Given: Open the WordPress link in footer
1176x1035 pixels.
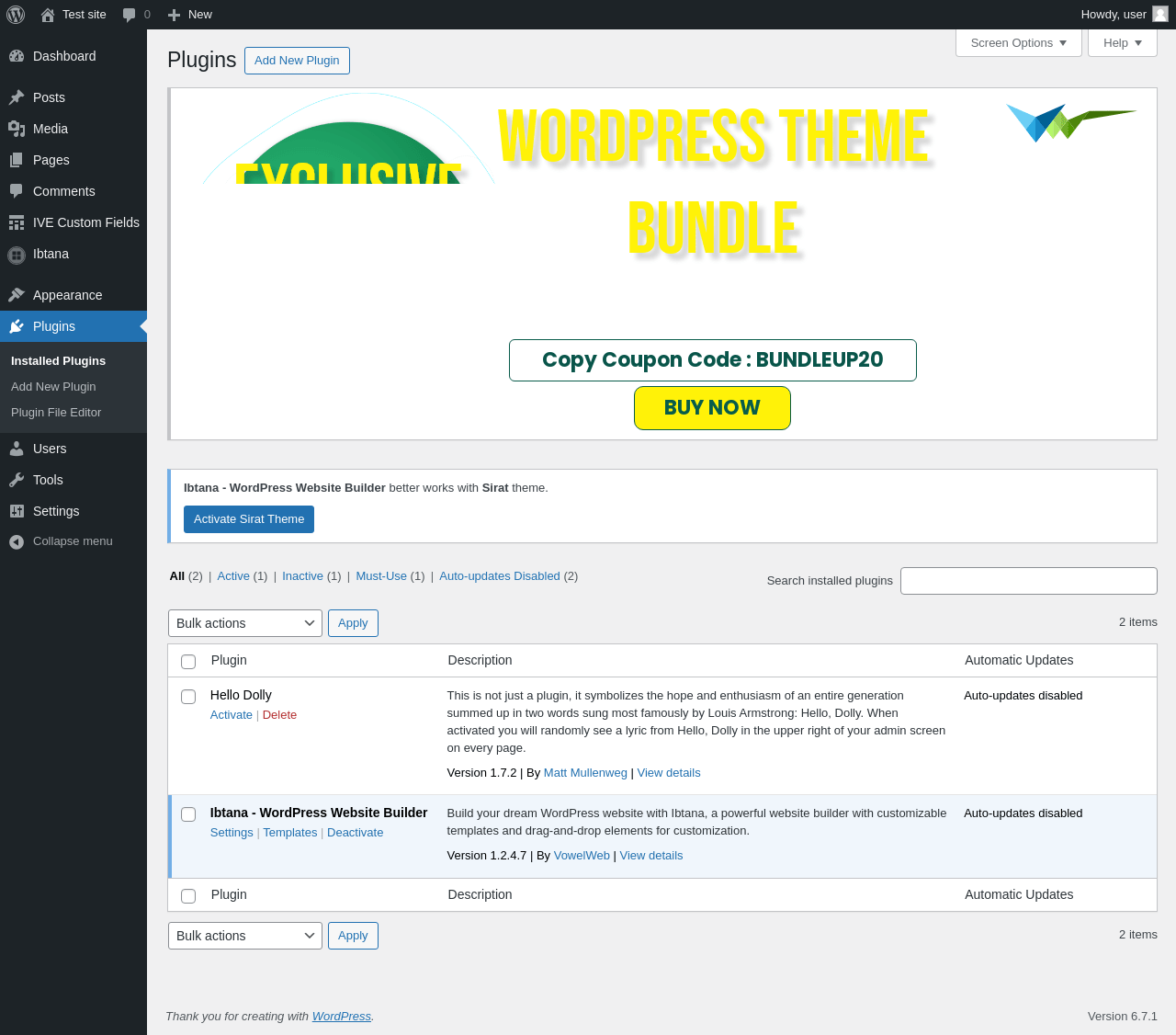Looking at the screenshot, I should (342, 1017).
